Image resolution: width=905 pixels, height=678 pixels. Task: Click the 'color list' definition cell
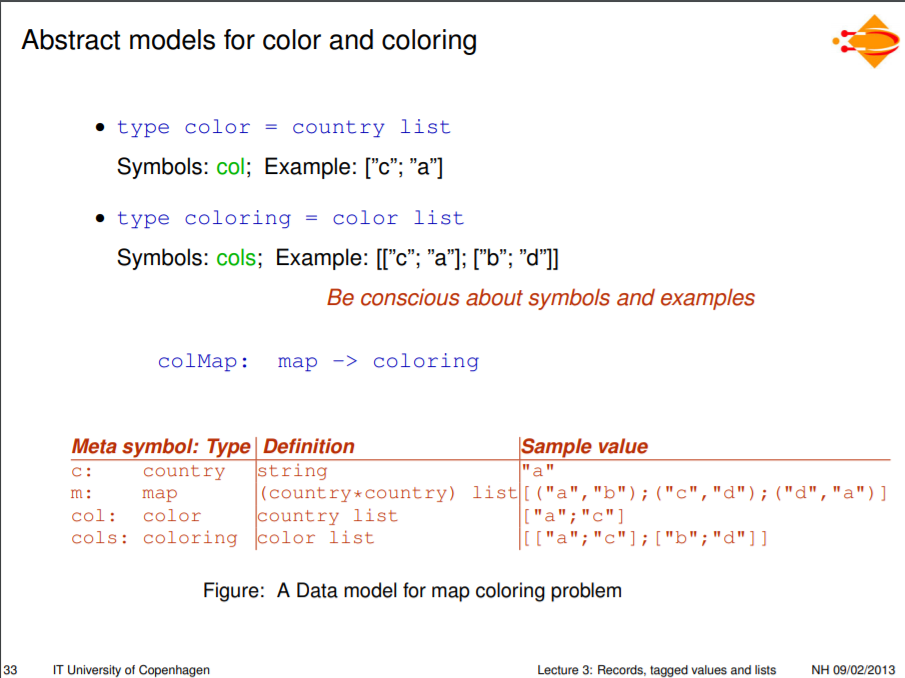(x=316, y=538)
